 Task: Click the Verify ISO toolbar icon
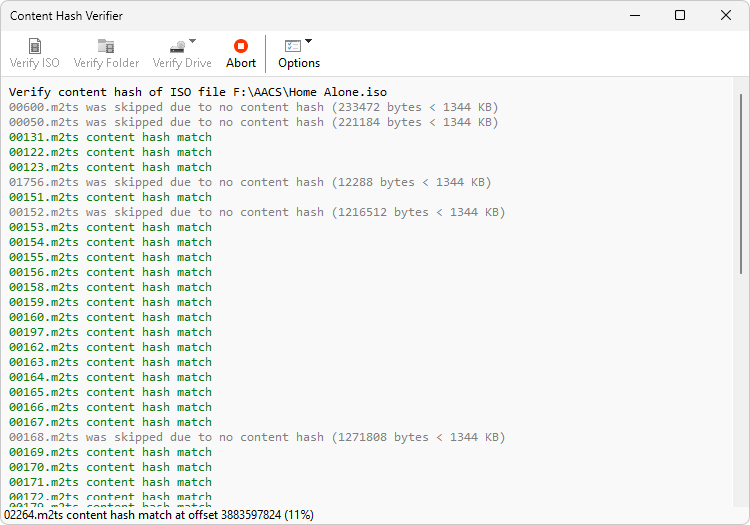pyautogui.click(x=35, y=46)
